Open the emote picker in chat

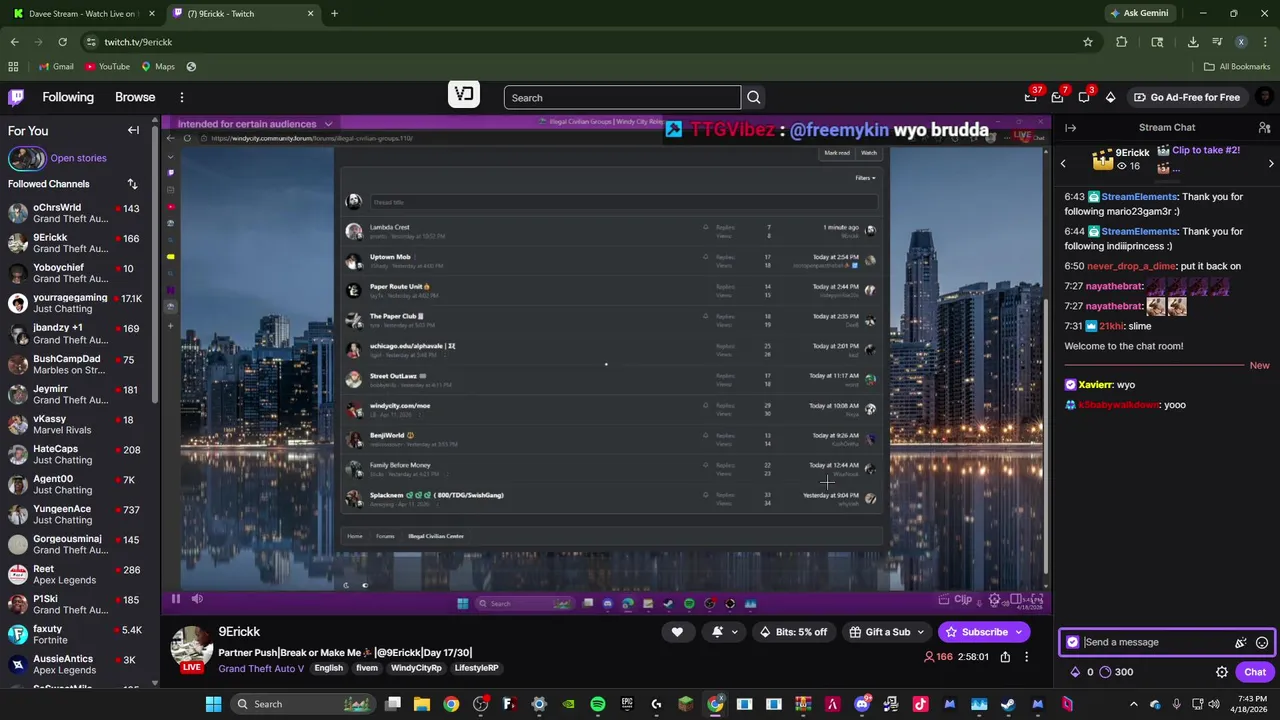click(x=1262, y=642)
